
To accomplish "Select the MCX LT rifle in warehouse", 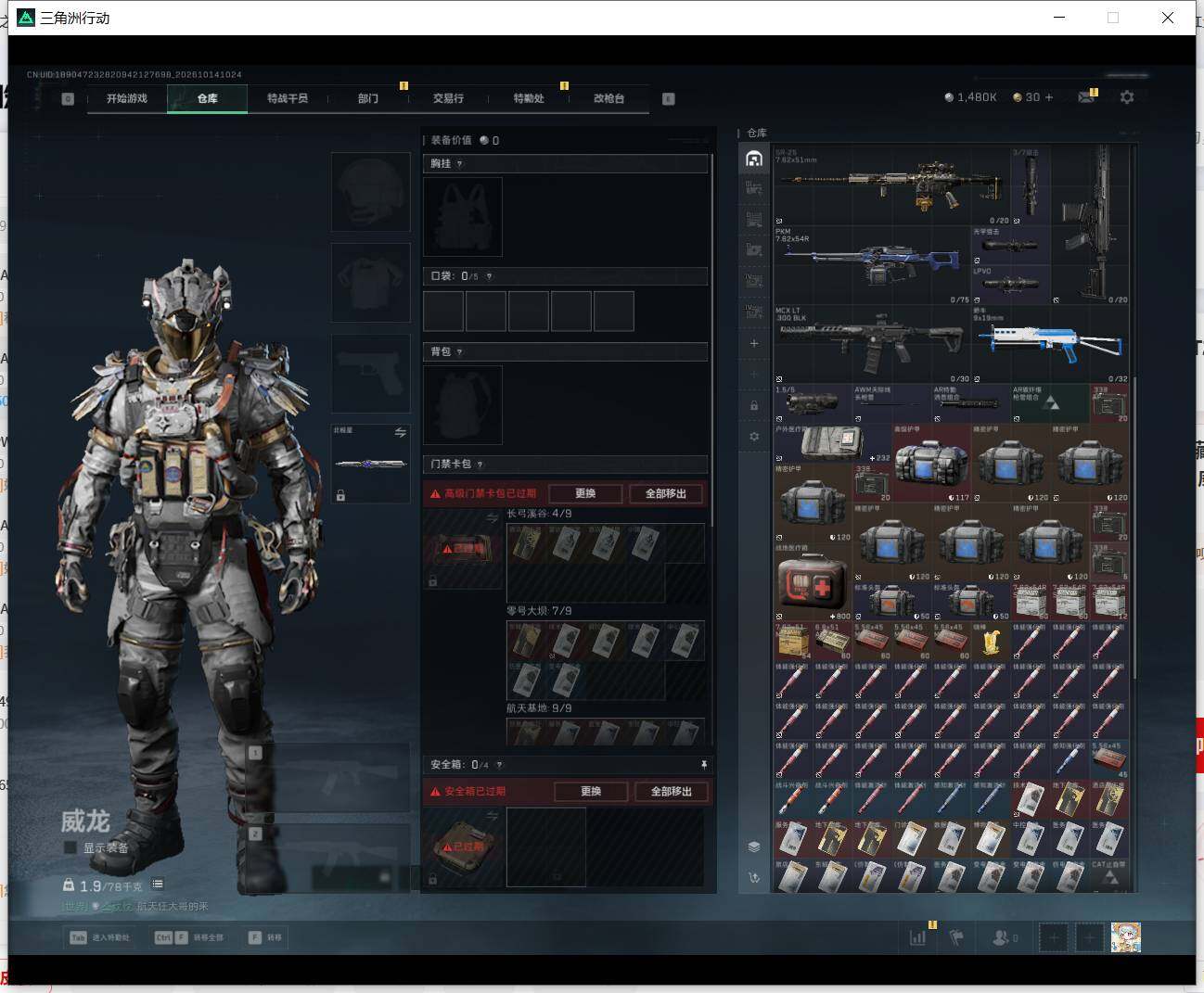I will [872, 345].
